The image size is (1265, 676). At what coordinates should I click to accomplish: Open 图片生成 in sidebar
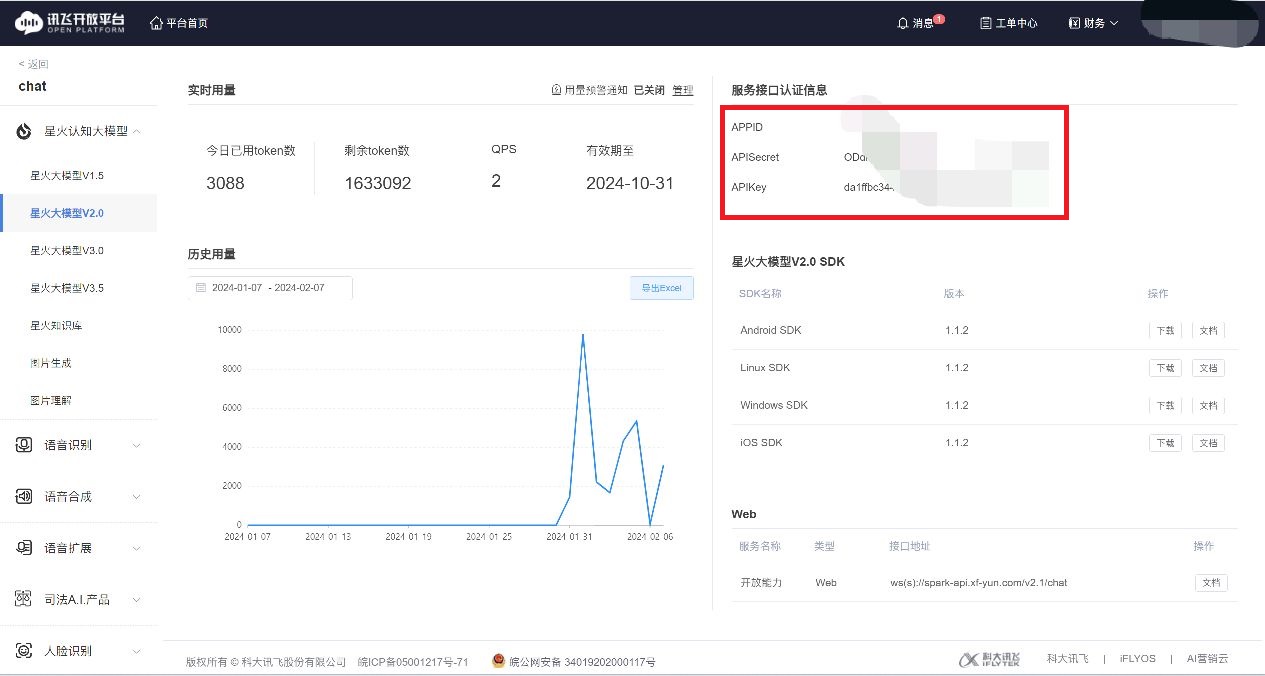tap(51, 363)
